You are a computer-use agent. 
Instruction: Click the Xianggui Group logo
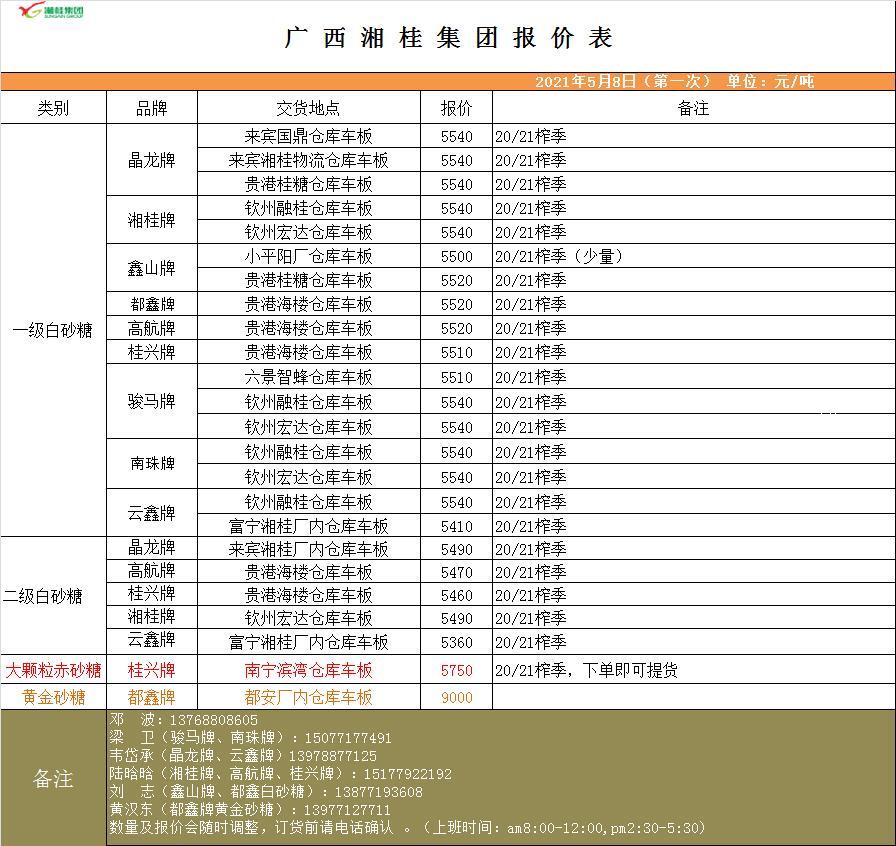pyautogui.click(x=51, y=12)
